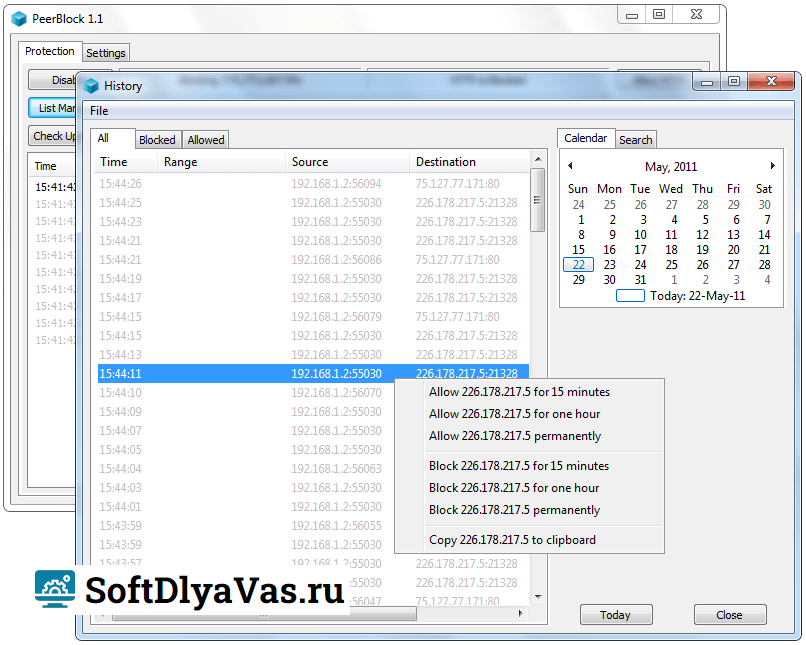This screenshot has height=645, width=806.
Task: Click List Manager button in PeerBlock window
Action: coord(52,108)
